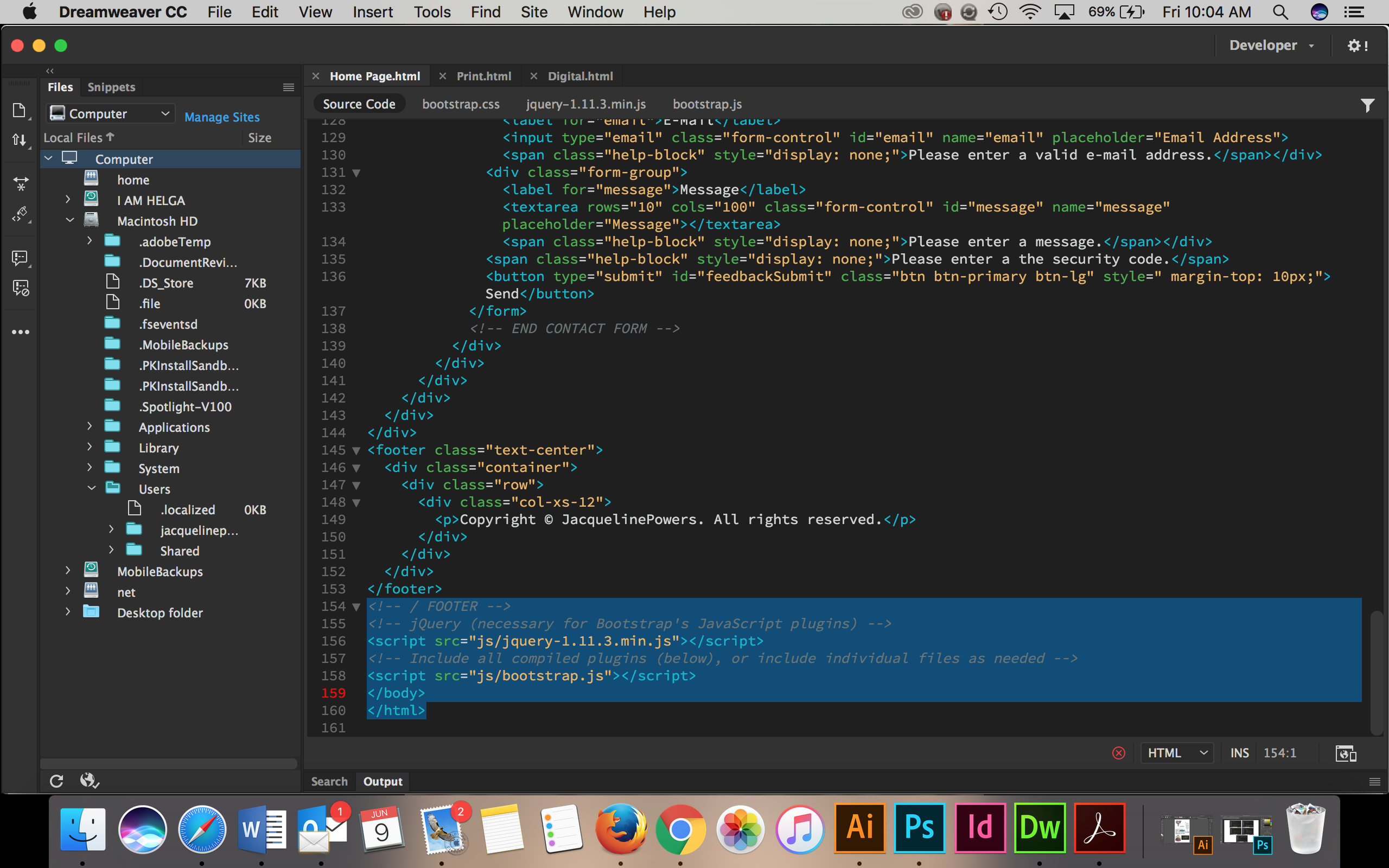Open the Computer site dropdown

point(110,113)
